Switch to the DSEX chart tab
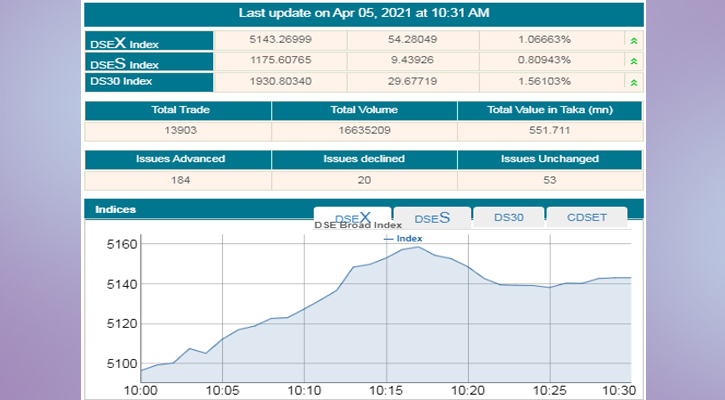725x400 pixels. click(352, 217)
